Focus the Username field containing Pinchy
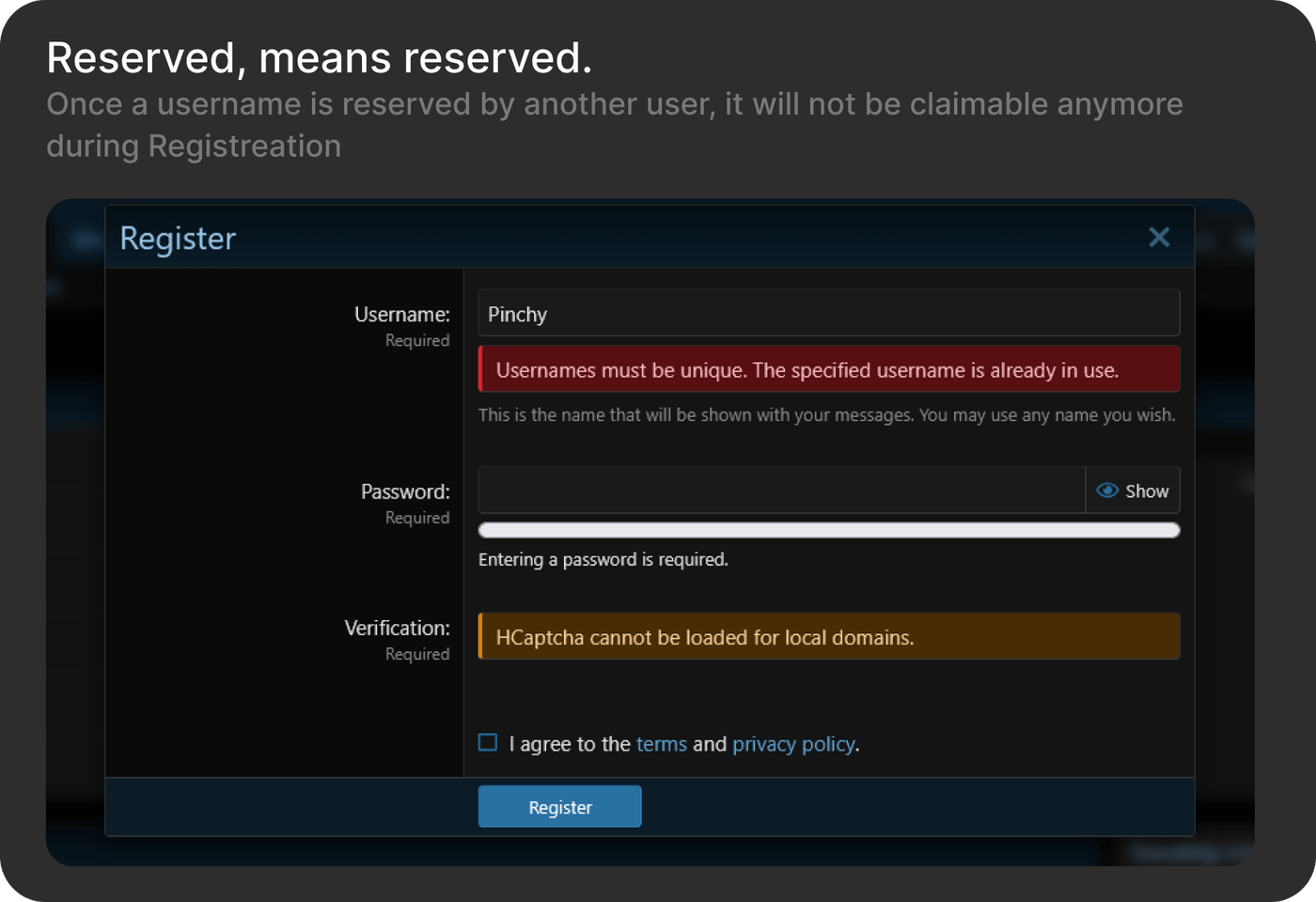The width and height of the screenshot is (1316, 902). coord(827,314)
